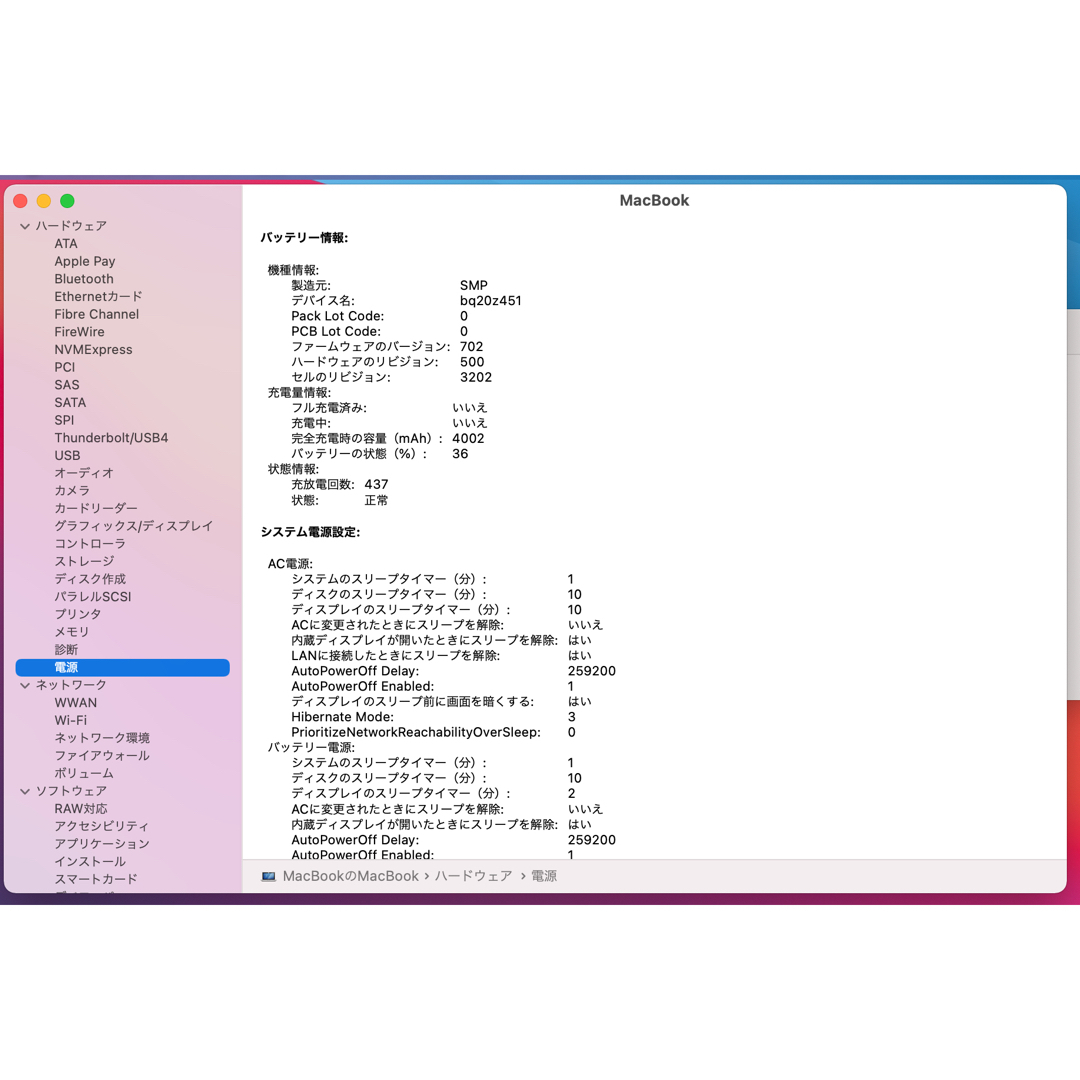The image size is (1080, 1080).
Task: Click the MacBook window title
Action: tap(654, 200)
